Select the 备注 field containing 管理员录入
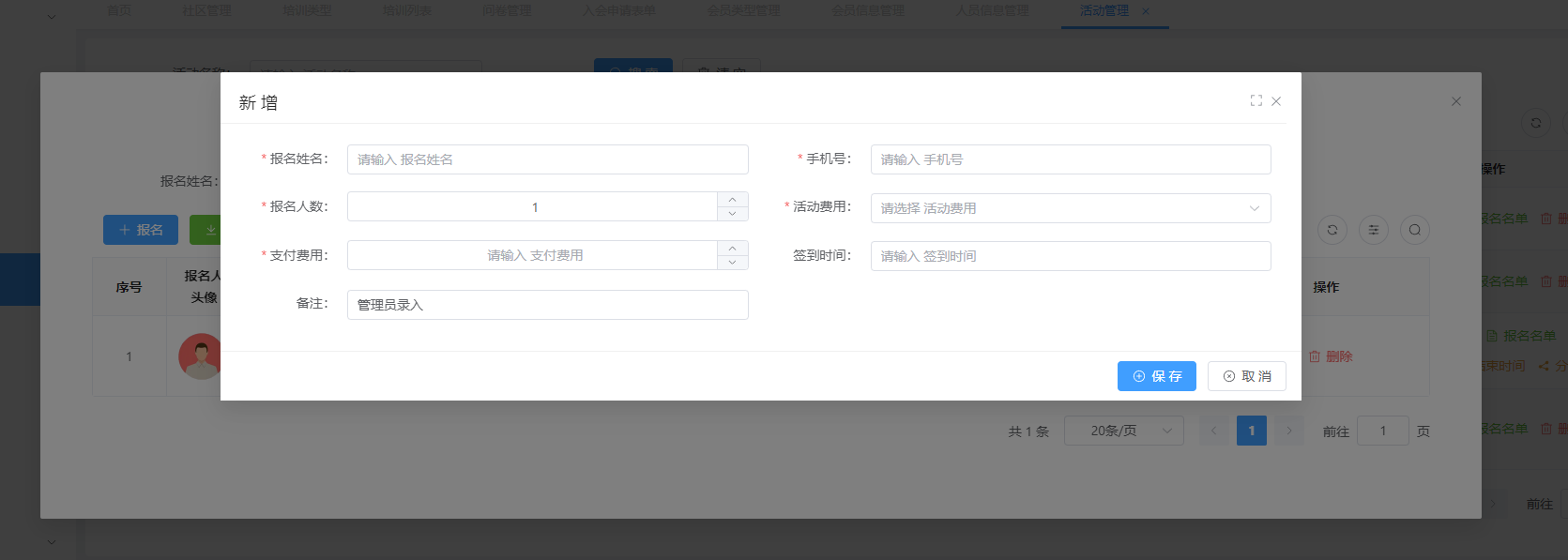 click(x=547, y=305)
